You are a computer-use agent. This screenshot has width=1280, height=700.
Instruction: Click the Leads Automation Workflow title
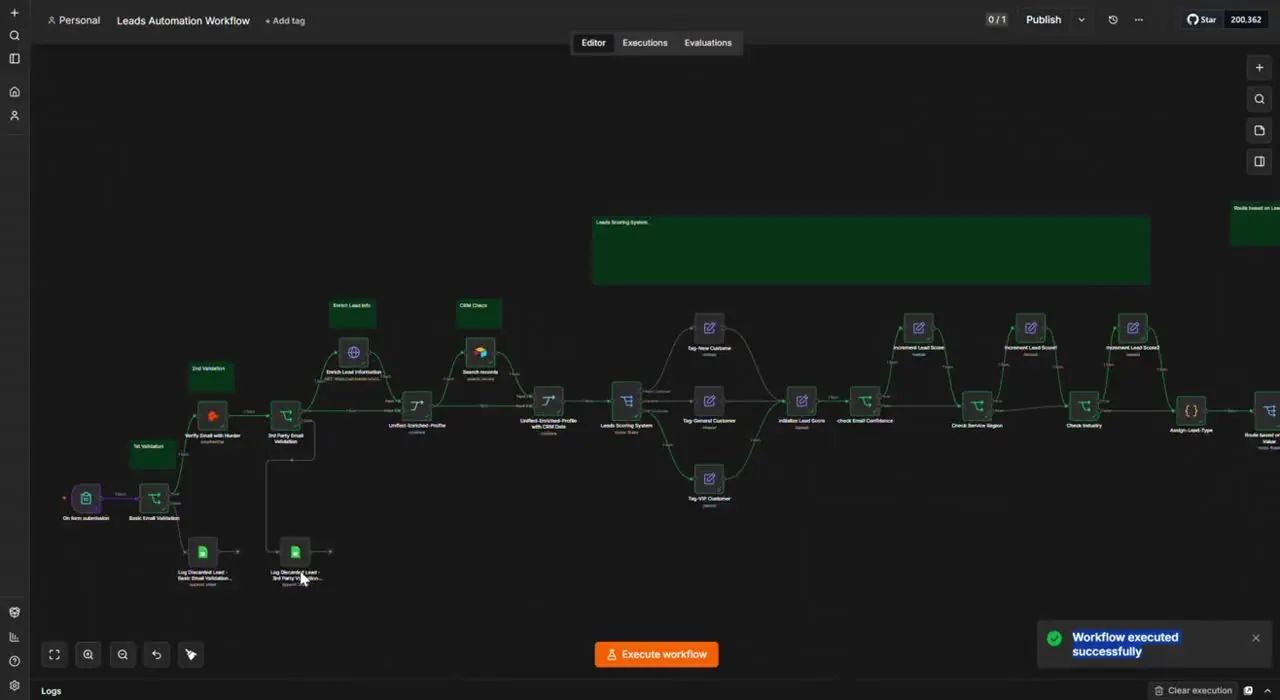pos(183,21)
